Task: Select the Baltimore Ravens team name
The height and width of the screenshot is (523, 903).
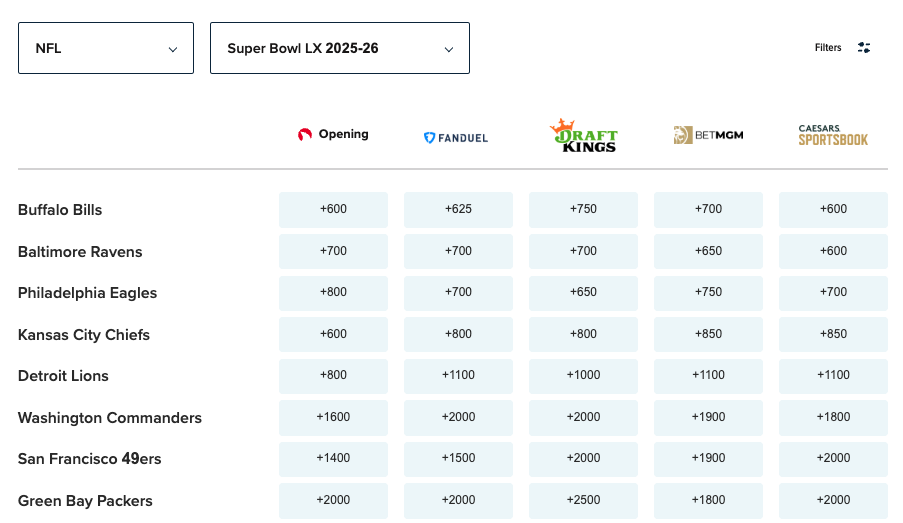Action: click(80, 252)
